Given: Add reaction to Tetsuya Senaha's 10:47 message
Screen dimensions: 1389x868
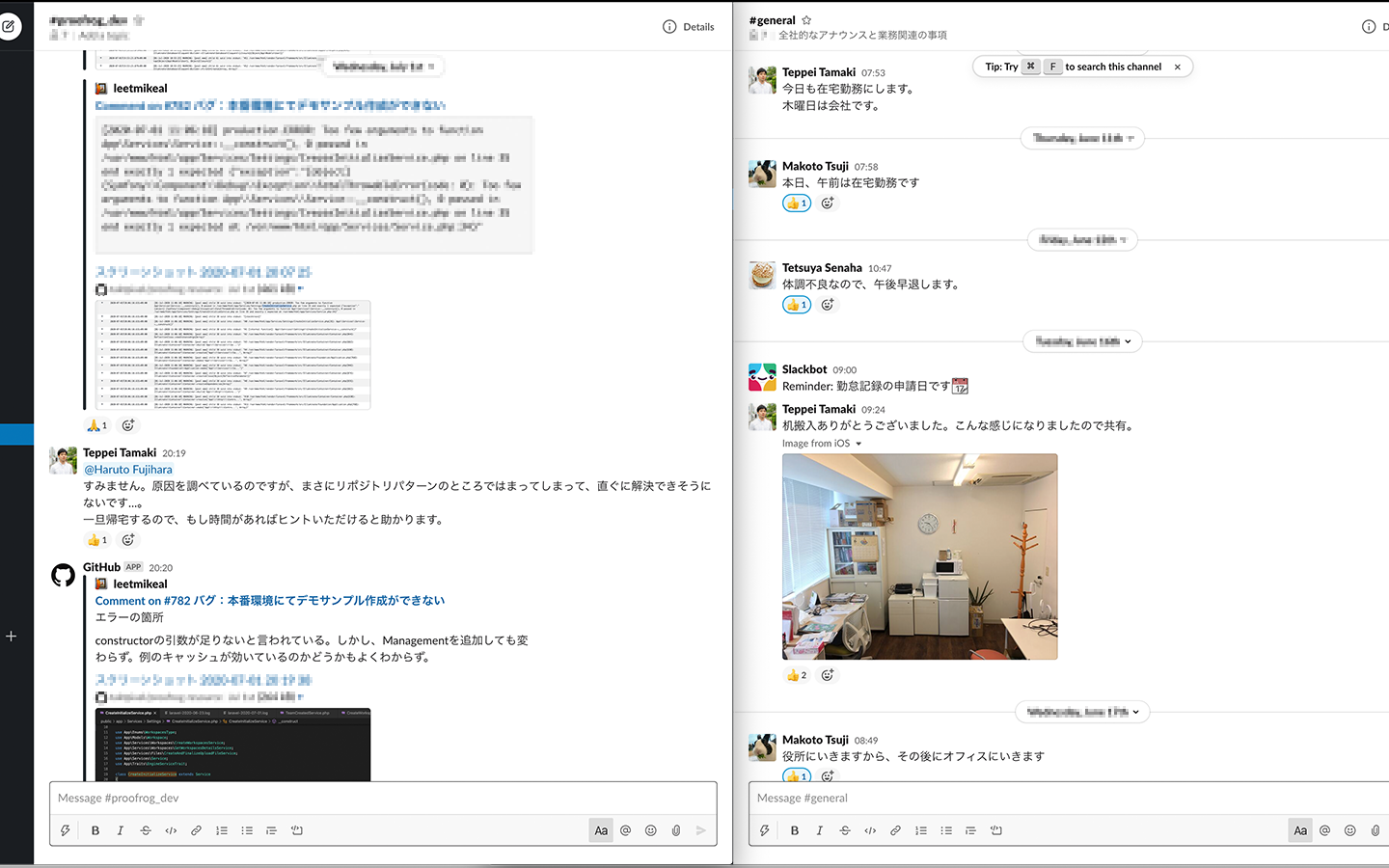Looking at the screenshot, I should (828, 305).
